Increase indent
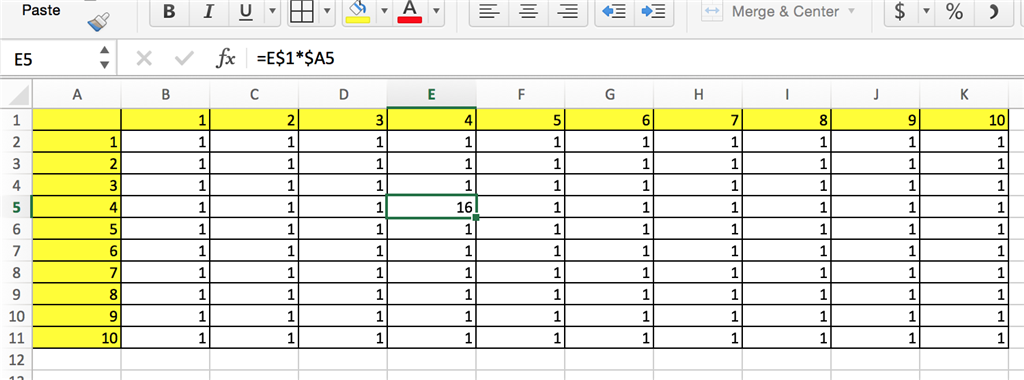The height and width of the screenshot is (380, 1024). click(x=654, y=12)
